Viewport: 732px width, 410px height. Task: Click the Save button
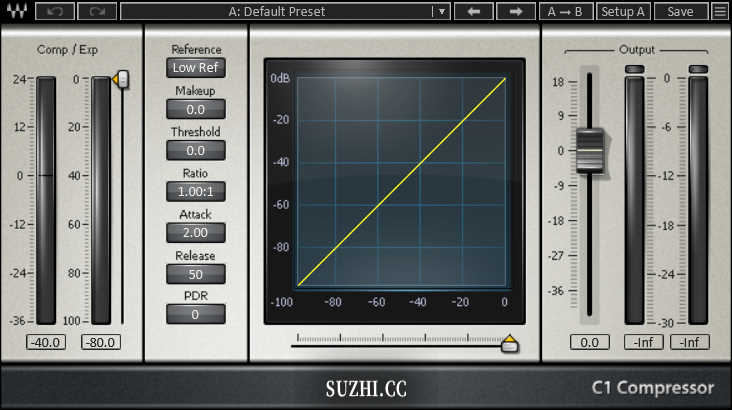click(x=680, y=12)
